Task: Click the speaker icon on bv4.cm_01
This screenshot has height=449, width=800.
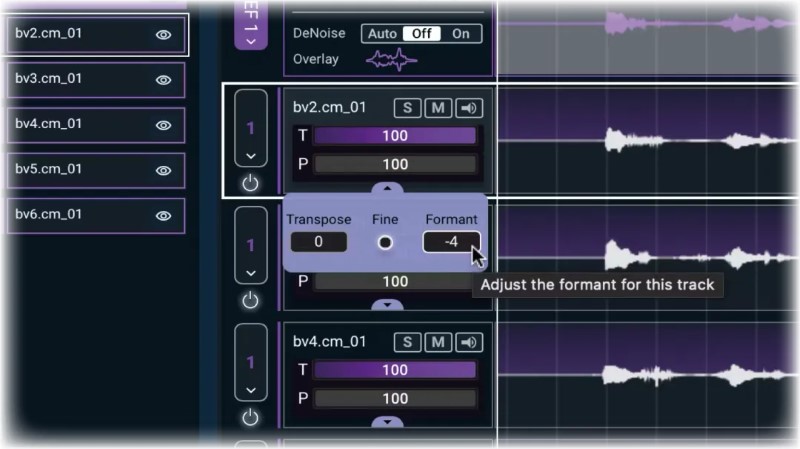Action: pyautogui.click(x=468, y=342)
